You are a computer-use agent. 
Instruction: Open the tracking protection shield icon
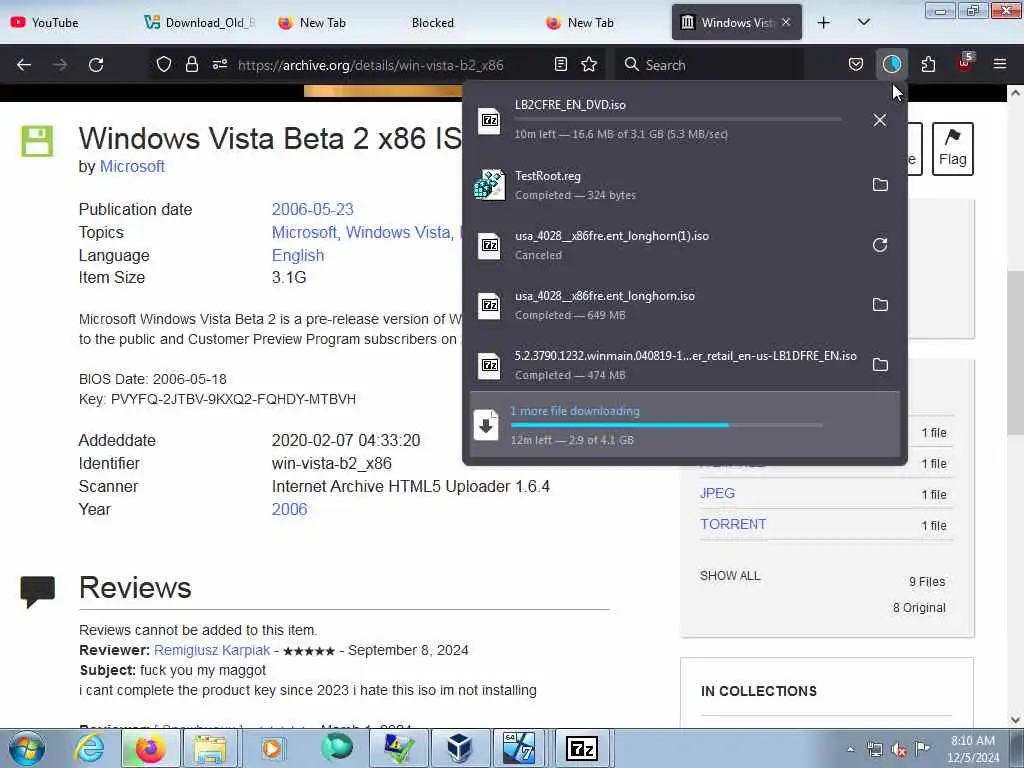pyautogui.click(x=164, y=64)
